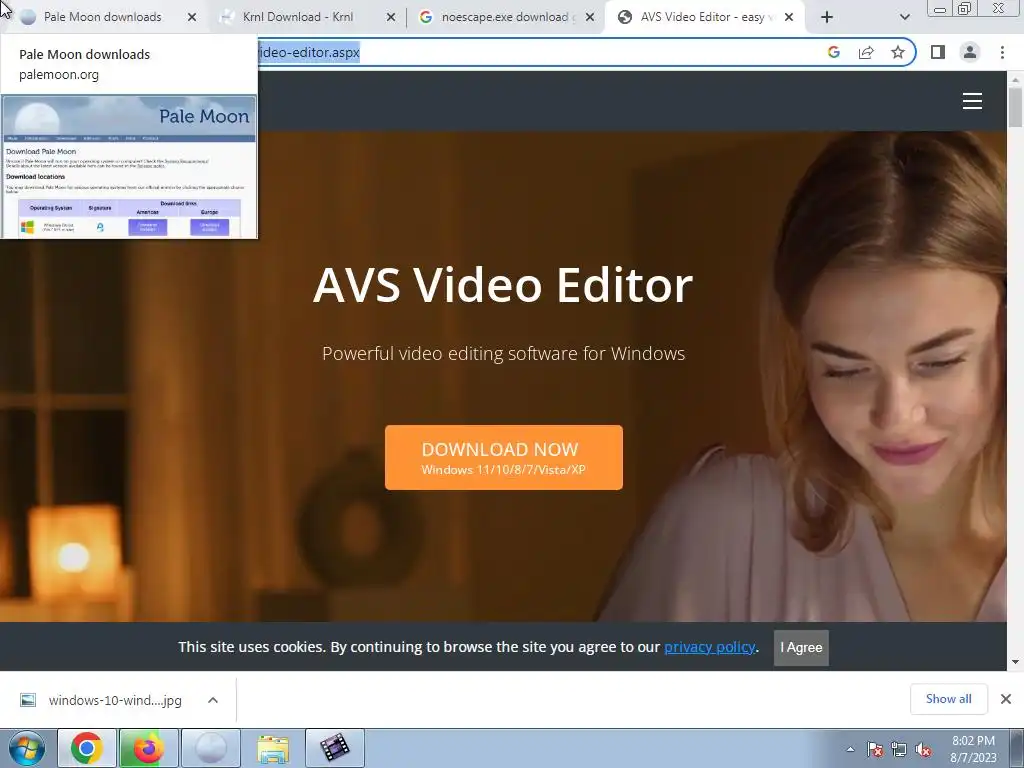Show hidden system tray icons
The height and width of the screenshot is (768, 1024).
pos(850,749)
